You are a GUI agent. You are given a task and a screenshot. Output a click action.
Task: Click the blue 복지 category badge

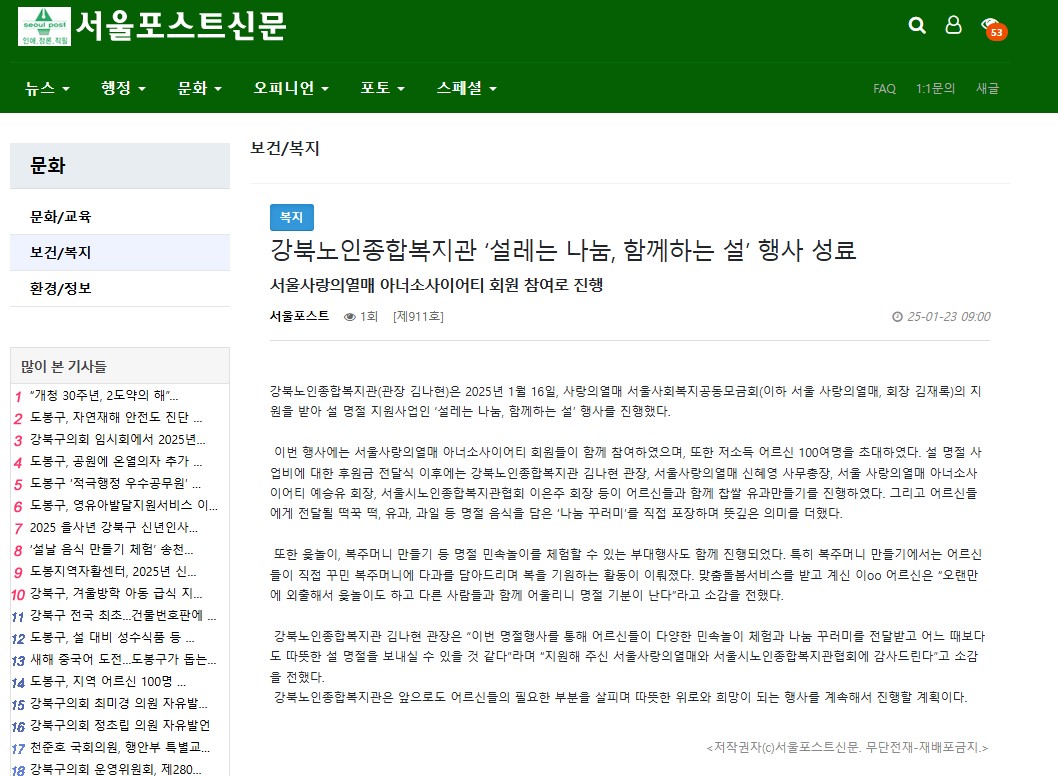(x=292, y=217)
